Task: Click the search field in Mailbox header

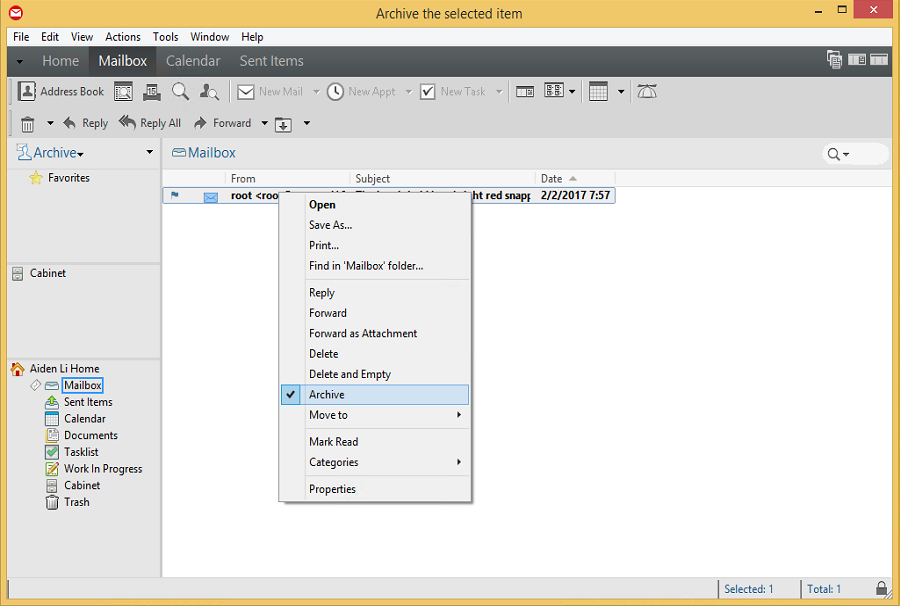Action: pyautogui.click(x=865, y=154)
